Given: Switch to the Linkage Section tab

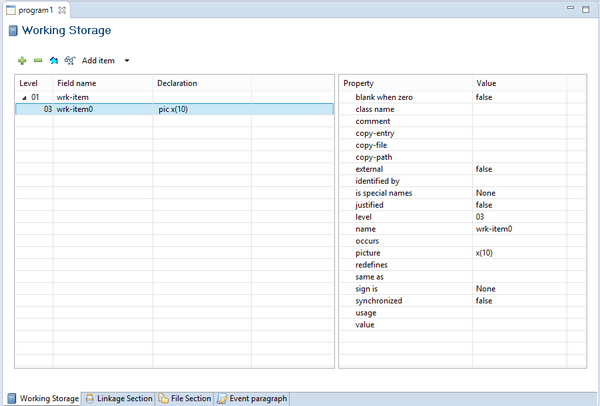Looking at the screenshot, I should coord(118,398).
